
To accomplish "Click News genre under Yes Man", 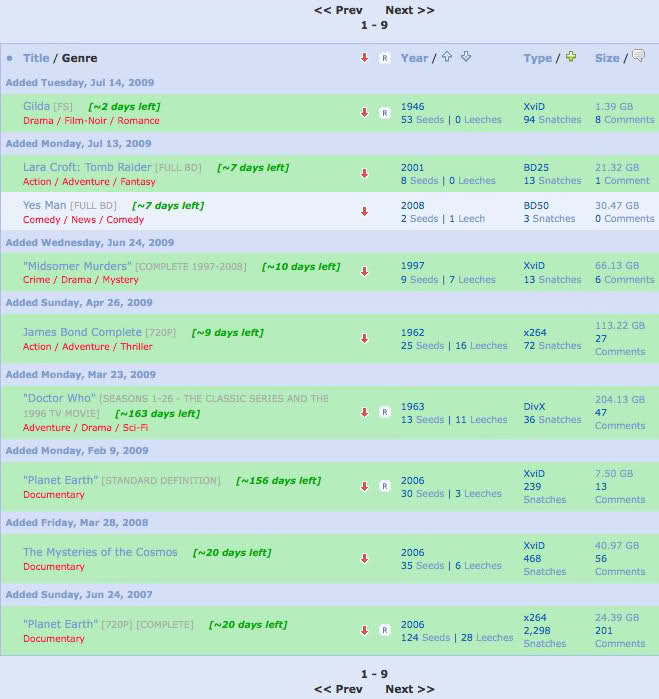I will [83, 219].
